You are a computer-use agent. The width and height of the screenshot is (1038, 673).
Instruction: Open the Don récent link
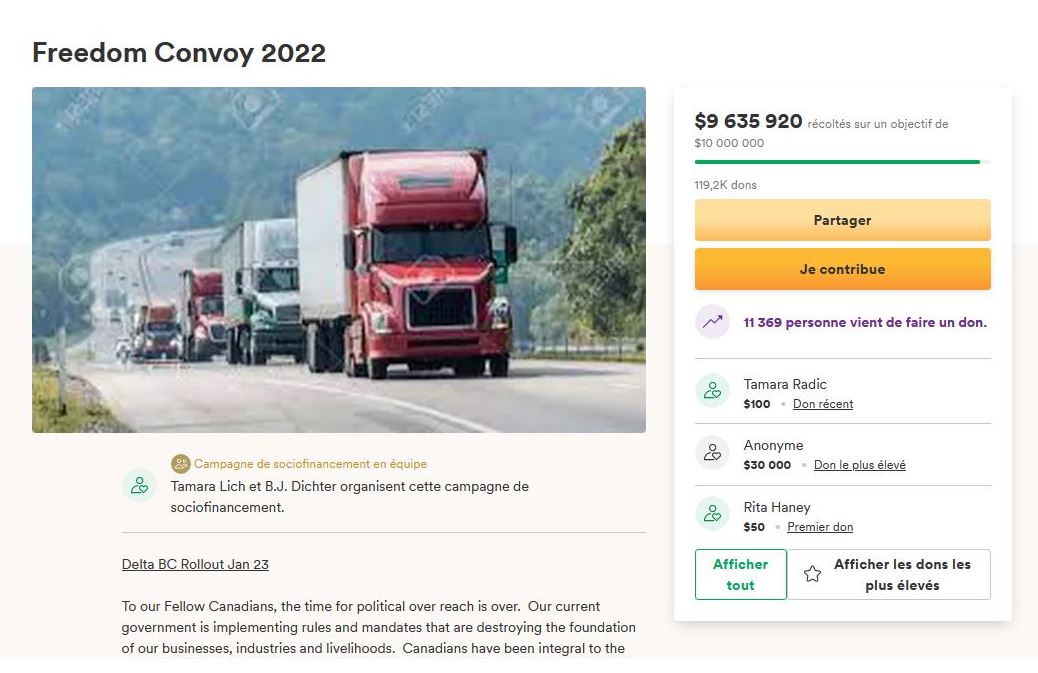[823, 404]
